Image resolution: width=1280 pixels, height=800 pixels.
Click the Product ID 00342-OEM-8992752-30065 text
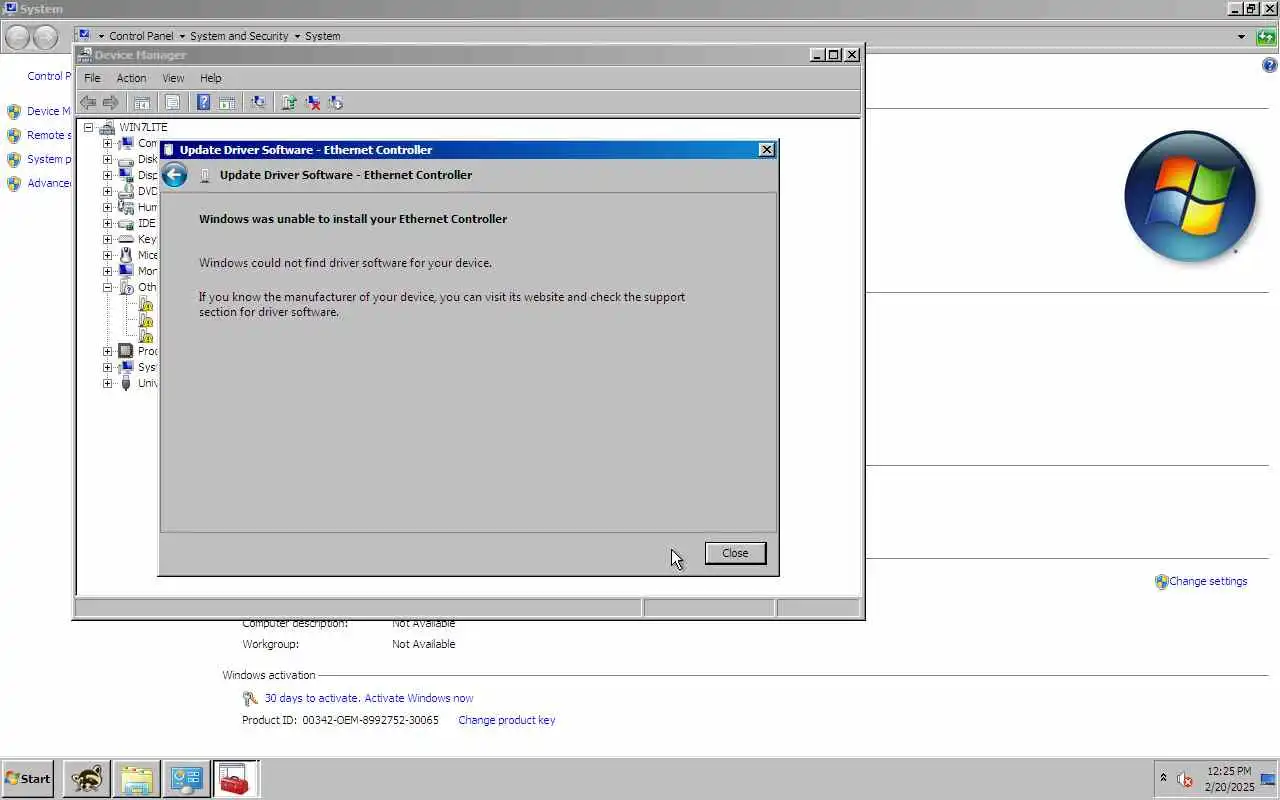tap(340, 720)
